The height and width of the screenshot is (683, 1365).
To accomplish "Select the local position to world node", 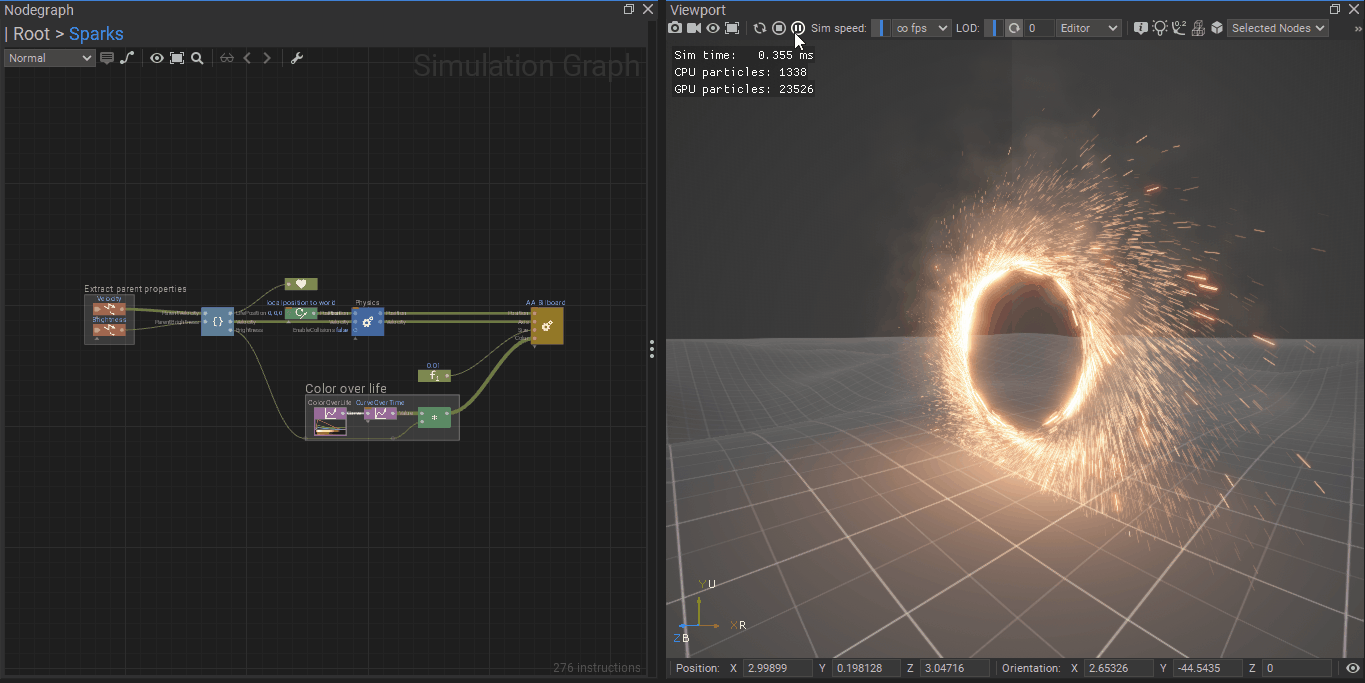I will tap(301, 313).
